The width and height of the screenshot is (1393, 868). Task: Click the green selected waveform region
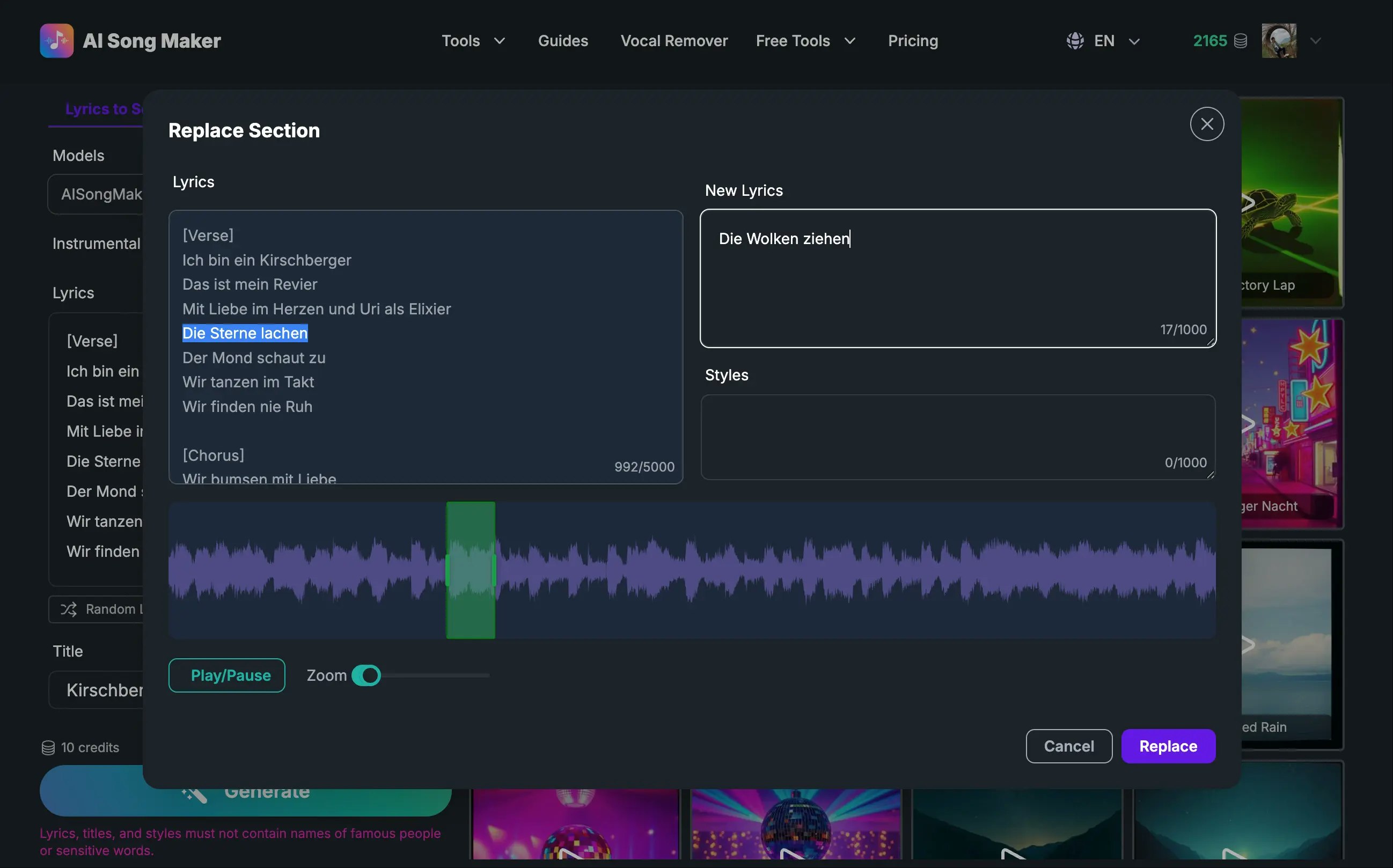(471, 570)
